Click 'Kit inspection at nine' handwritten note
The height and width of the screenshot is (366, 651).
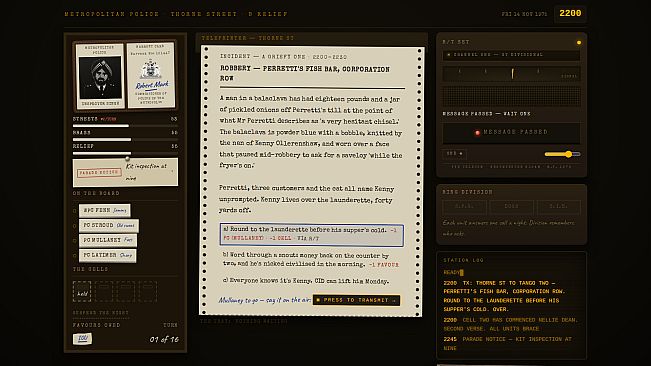pyautogui.click(x=148, y=172)
